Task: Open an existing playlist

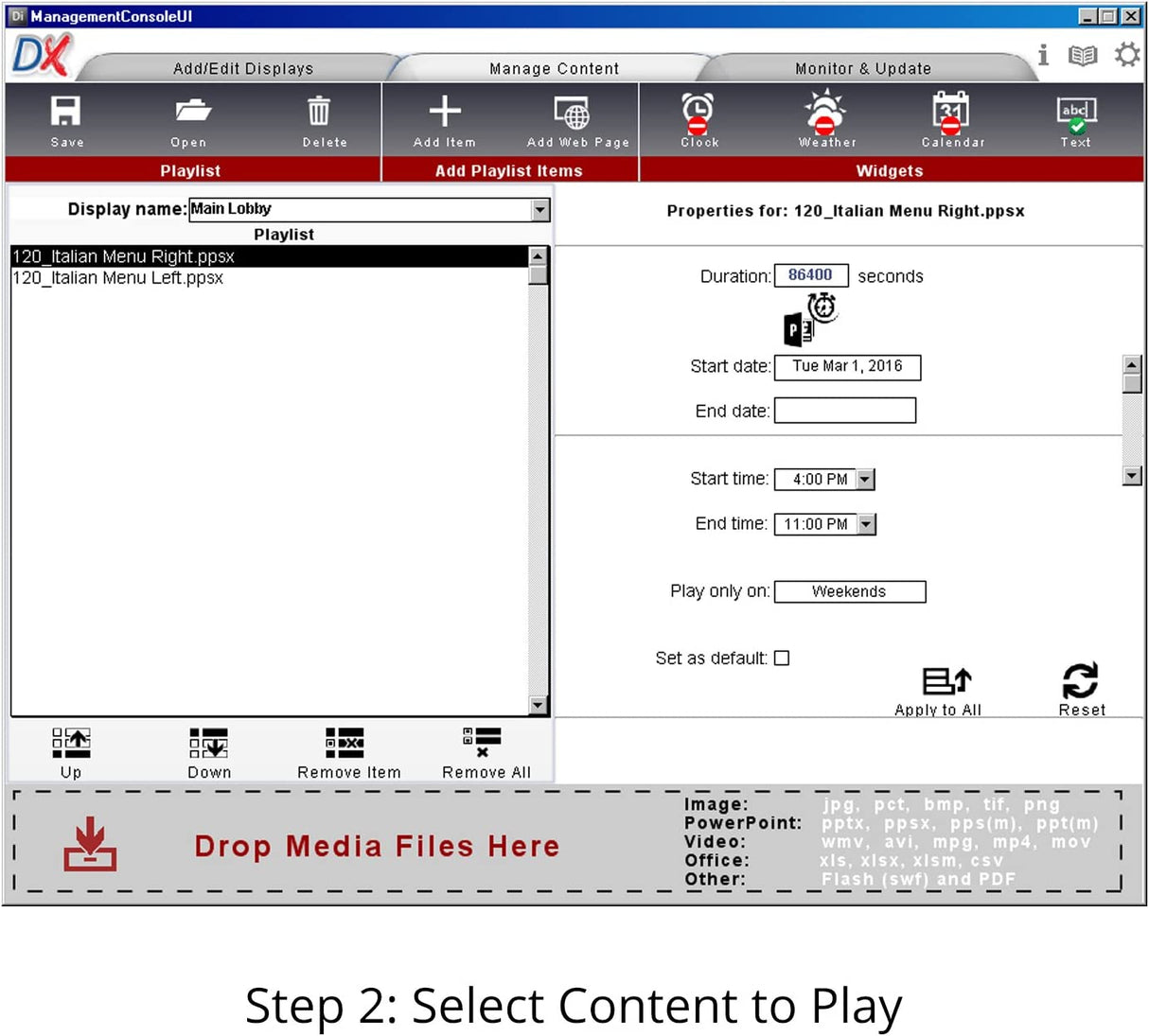Action: pyautogui.click(x=188, y=118)
